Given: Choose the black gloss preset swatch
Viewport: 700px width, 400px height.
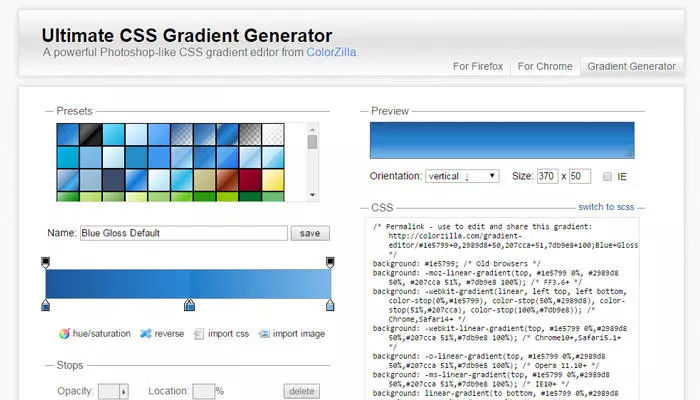Looking at the screenshot, I should (91, 135).
